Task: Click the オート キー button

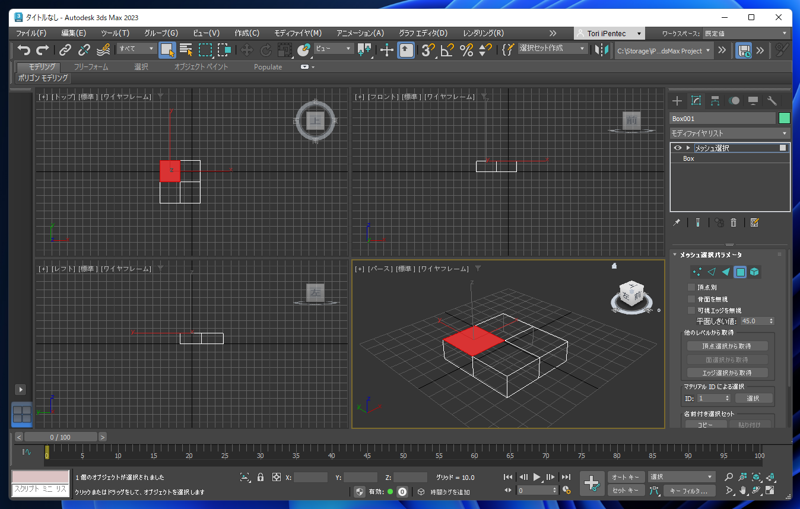Action: click(x=625, y=477)
